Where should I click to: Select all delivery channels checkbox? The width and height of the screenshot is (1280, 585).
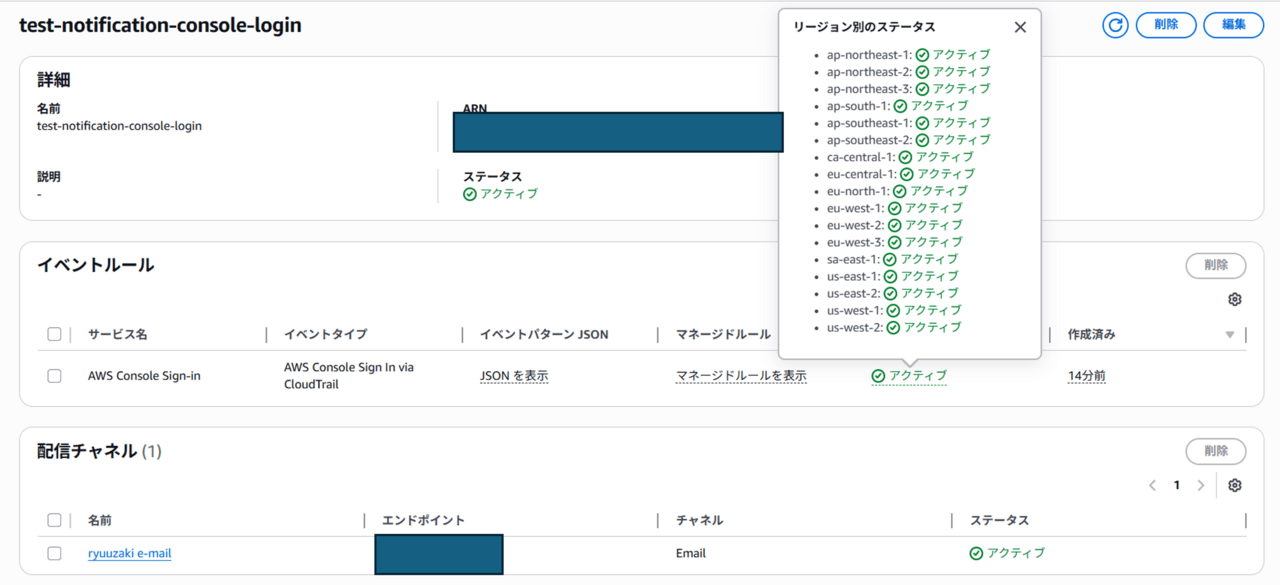[x=54, y=520]
